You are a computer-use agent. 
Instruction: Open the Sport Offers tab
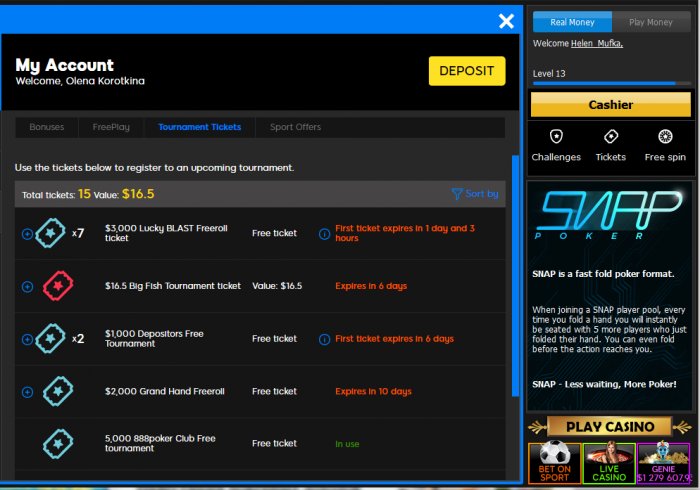pos(295,127)
